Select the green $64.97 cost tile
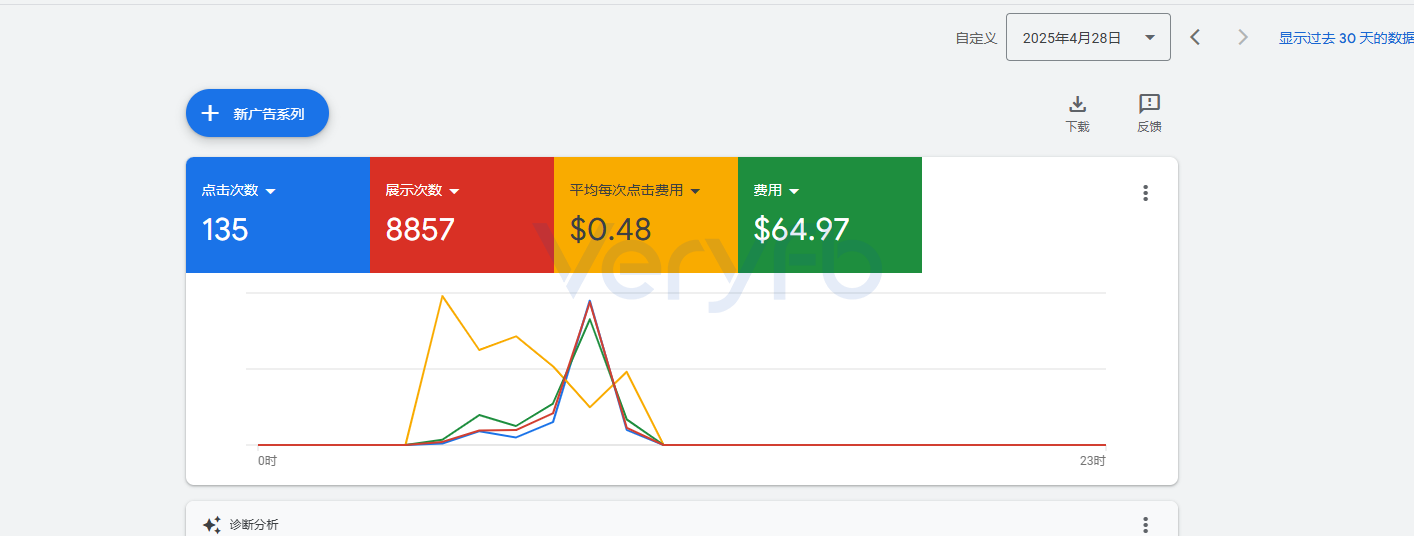Image resolution: width=1414 pixels, height=536 pixels. pos(830,215)
